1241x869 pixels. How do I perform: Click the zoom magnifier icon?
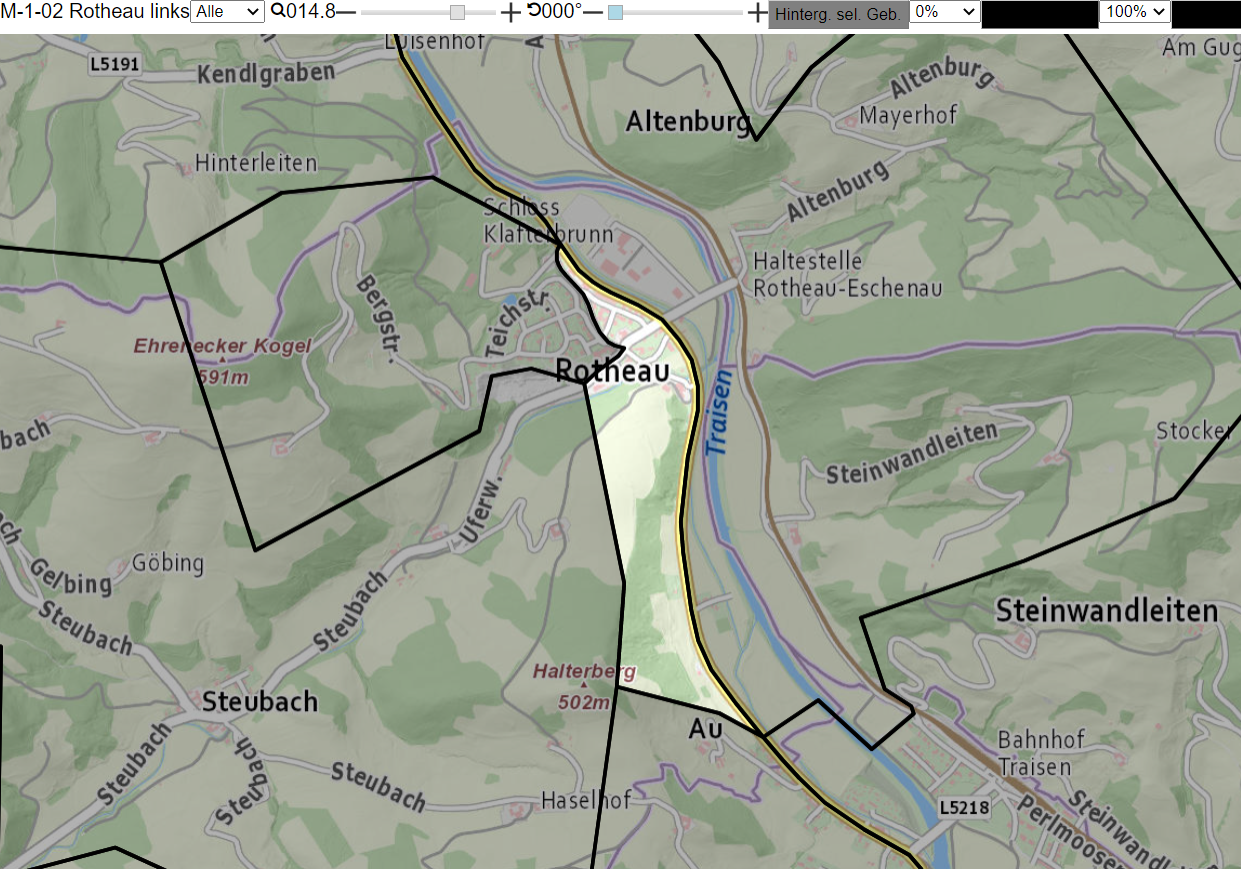point(277,12)
